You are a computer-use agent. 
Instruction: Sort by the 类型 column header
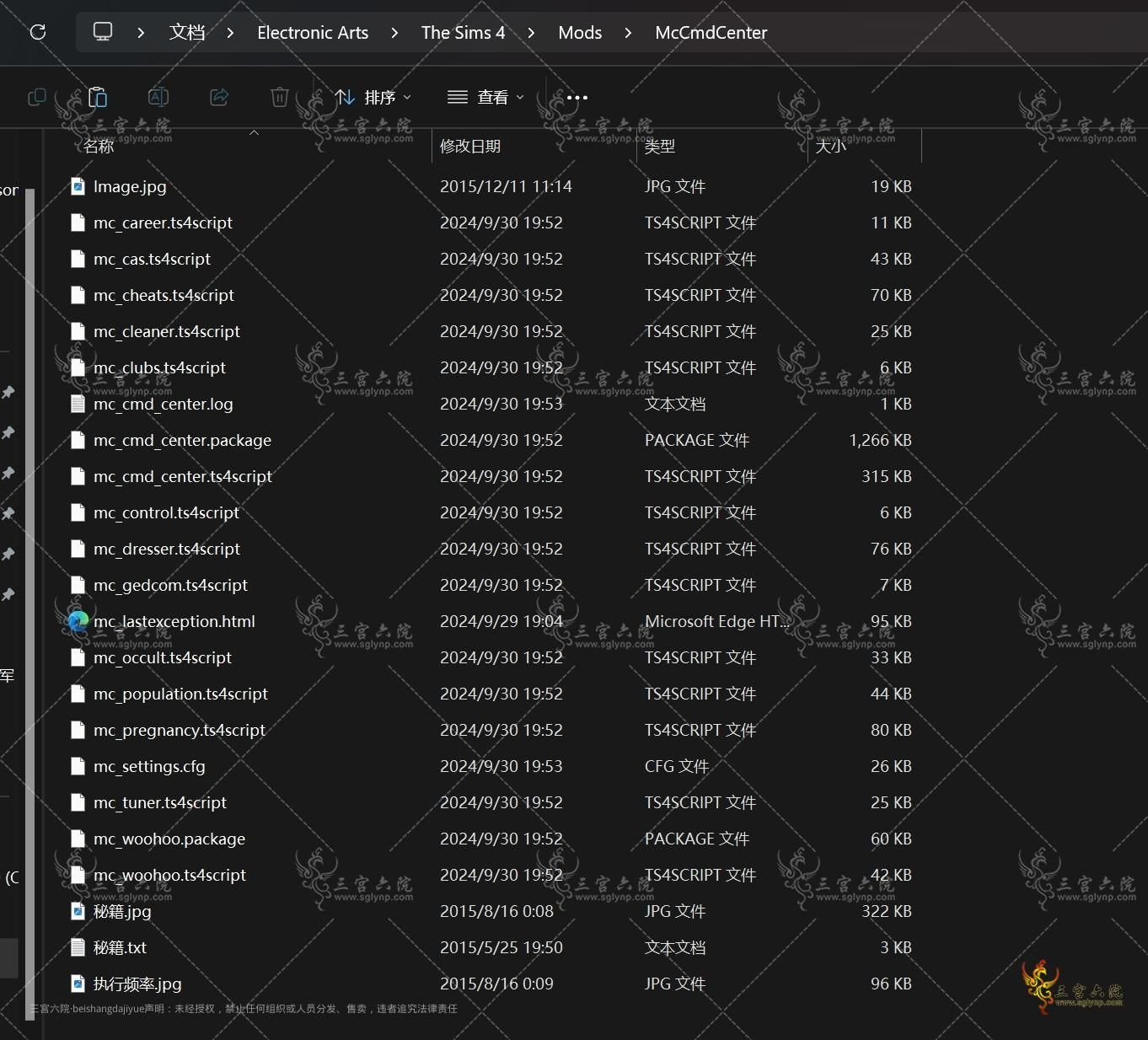pyautogui.click(x=660, y=146)
